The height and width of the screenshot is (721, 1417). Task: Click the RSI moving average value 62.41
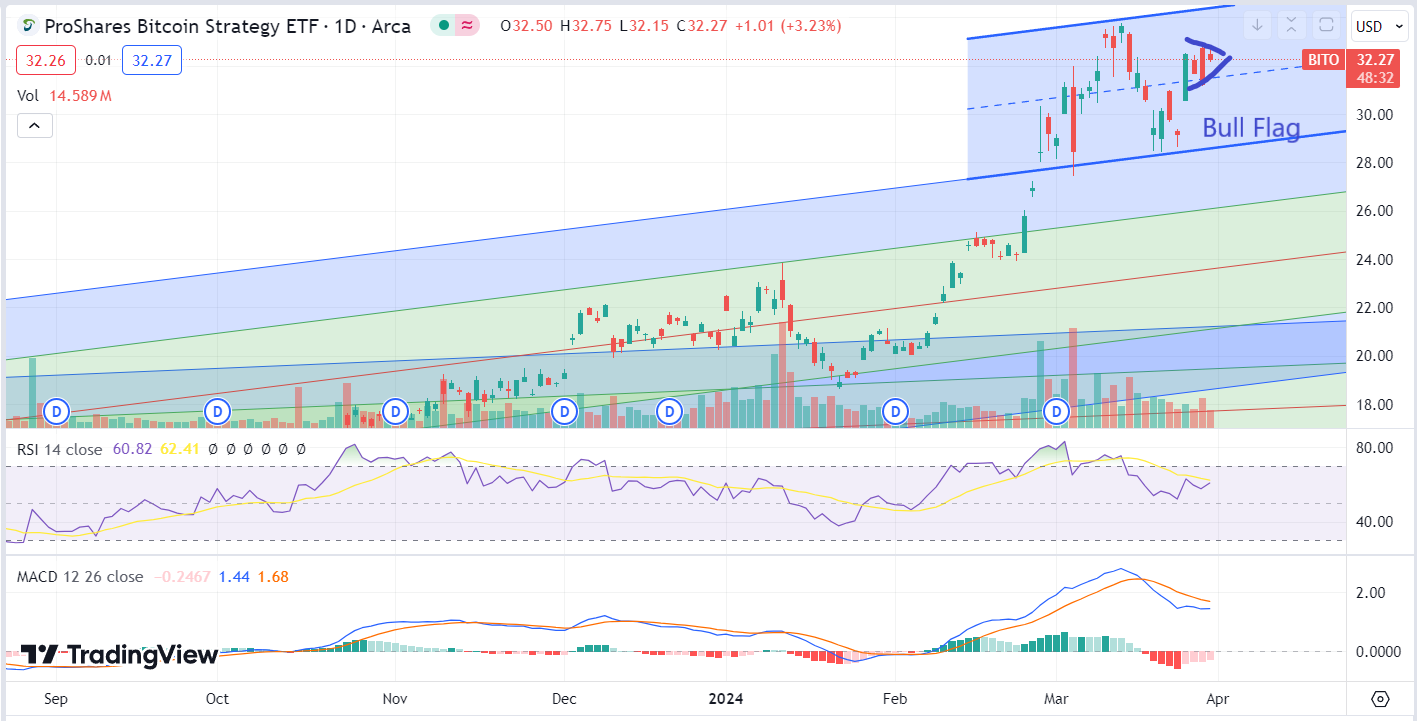click(x=180, y=449)
